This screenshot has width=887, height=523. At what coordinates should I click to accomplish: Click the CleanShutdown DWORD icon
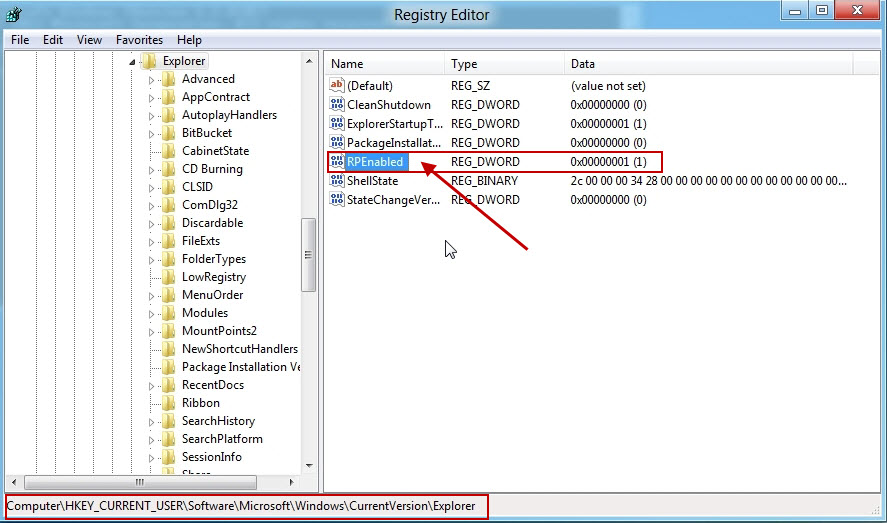[x=337, y=105]
